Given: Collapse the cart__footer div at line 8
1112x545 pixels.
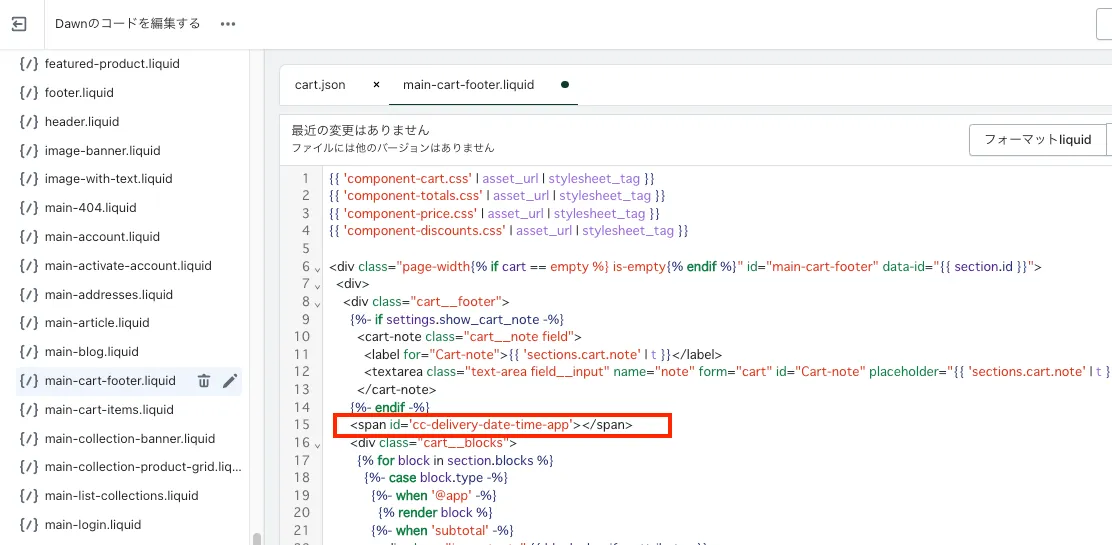Looking at the screenshot, I should tap(317, 302).
